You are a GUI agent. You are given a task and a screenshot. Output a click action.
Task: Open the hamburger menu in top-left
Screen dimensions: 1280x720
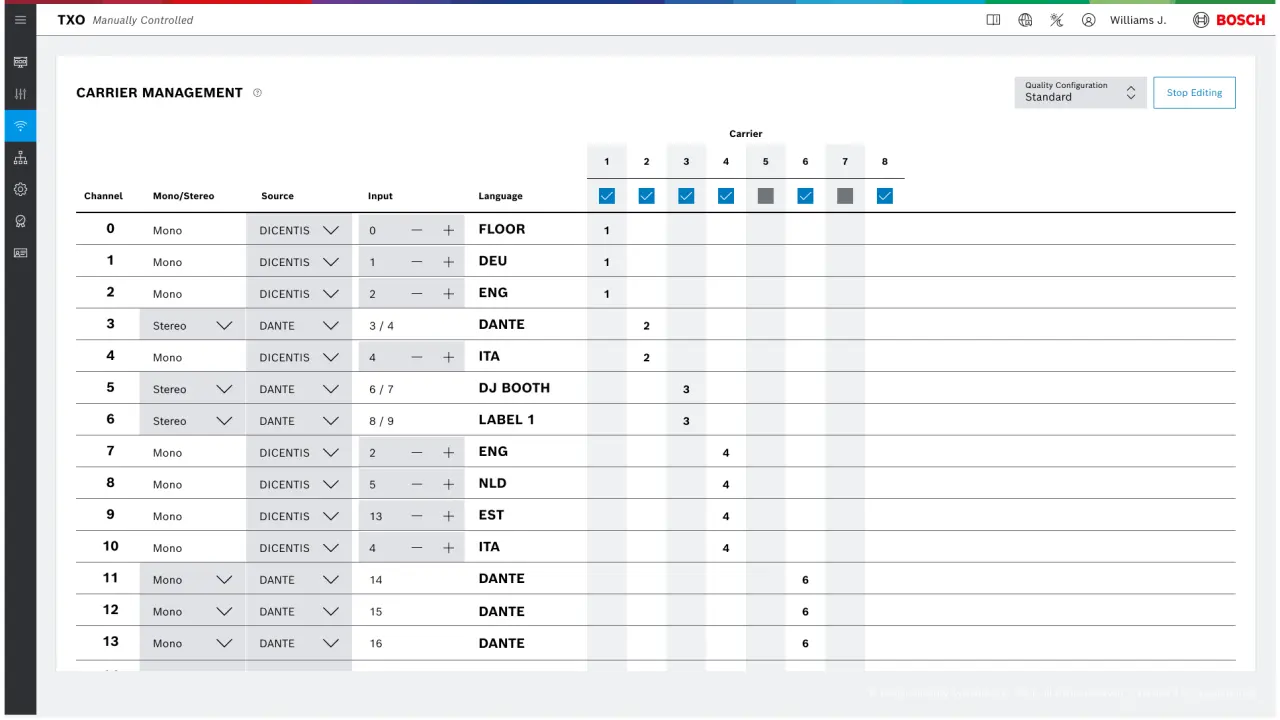coord(20,20)
